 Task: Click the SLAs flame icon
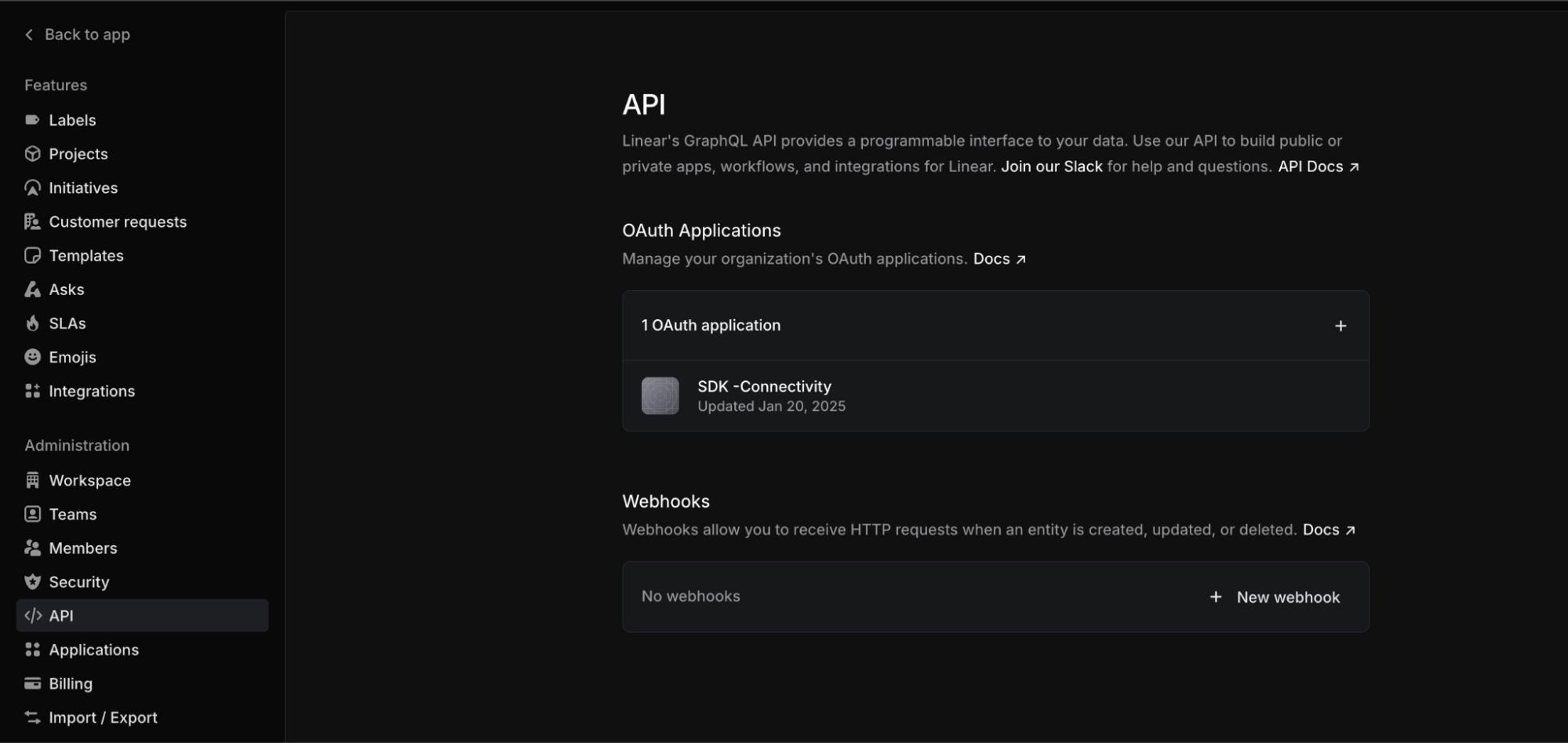[32, 322]
